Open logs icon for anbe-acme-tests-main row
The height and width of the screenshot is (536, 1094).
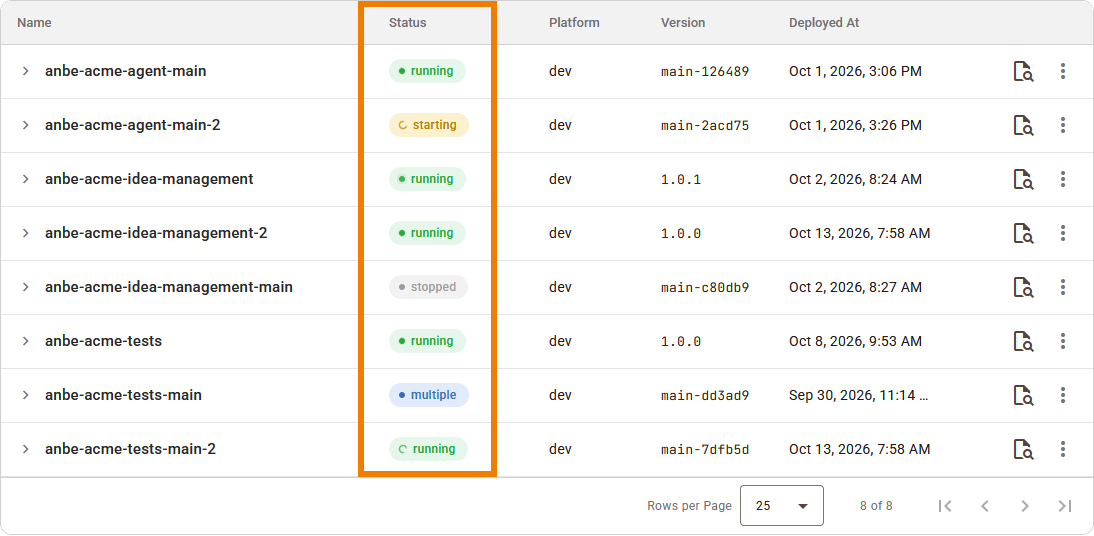[x=1023, y=395]
